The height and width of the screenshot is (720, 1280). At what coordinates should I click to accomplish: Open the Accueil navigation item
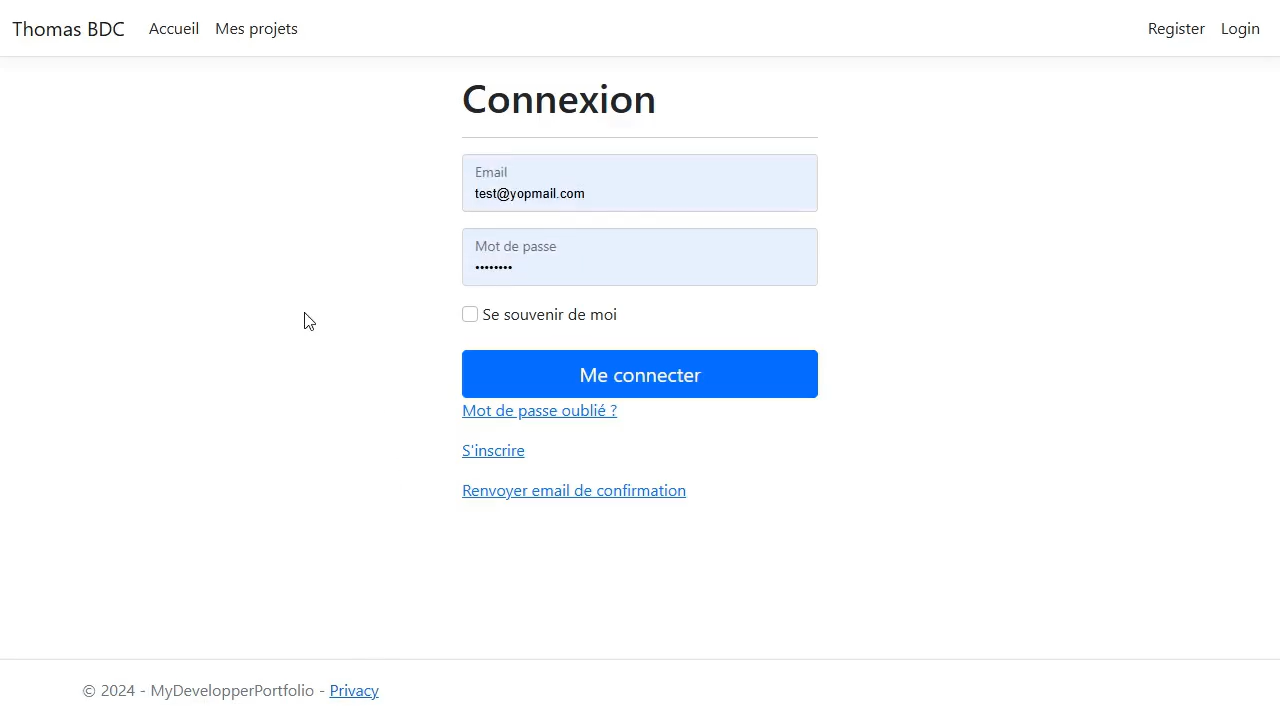[173, 29]
